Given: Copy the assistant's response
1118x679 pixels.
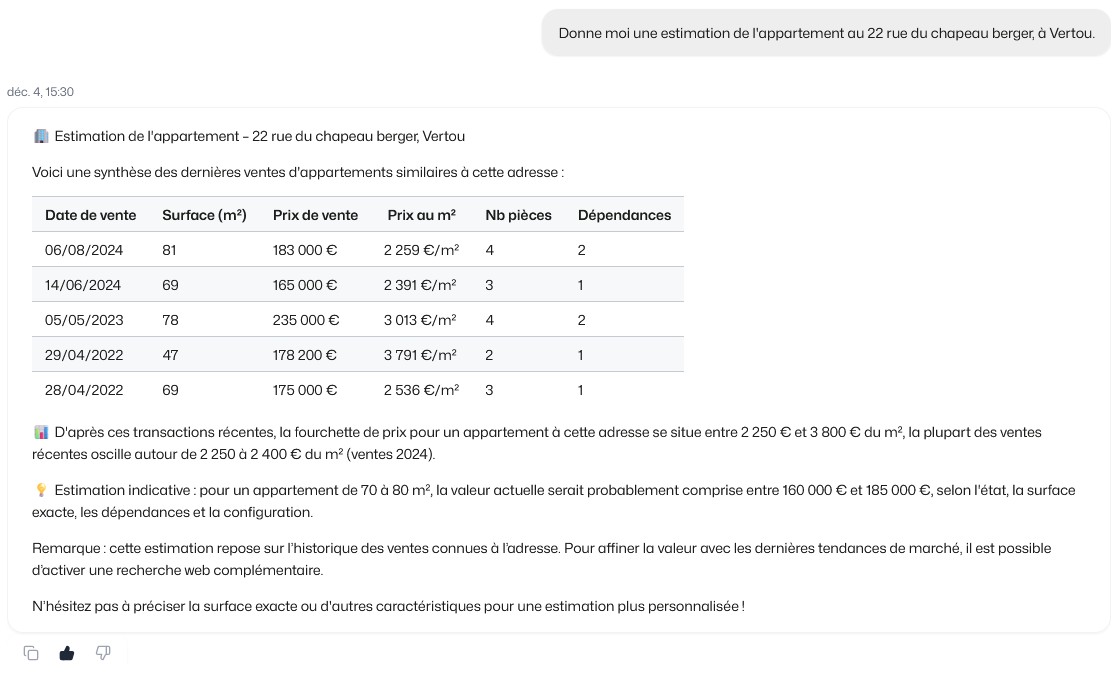Looking at the screenshot, I should tap(31, 653).
